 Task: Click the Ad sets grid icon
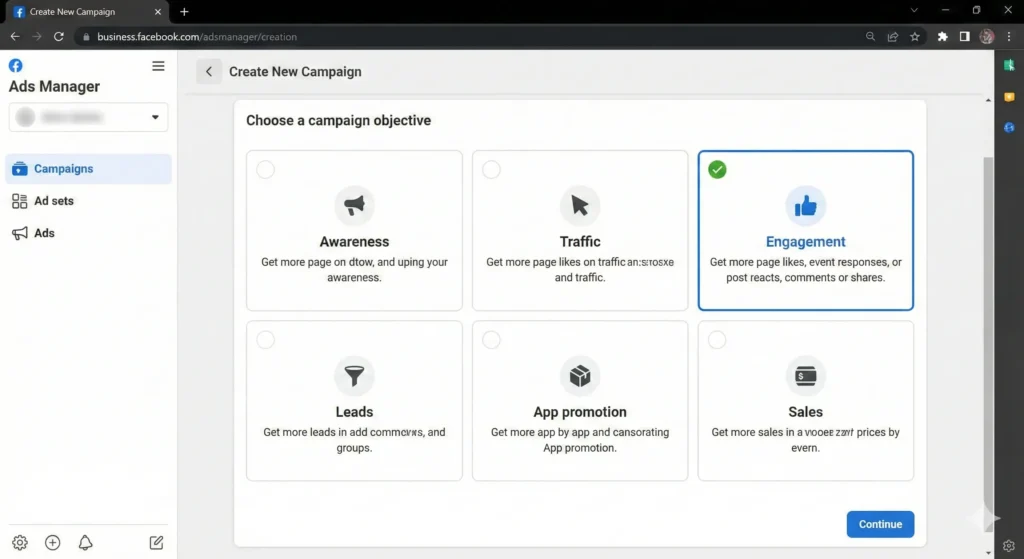click(20, 201)
